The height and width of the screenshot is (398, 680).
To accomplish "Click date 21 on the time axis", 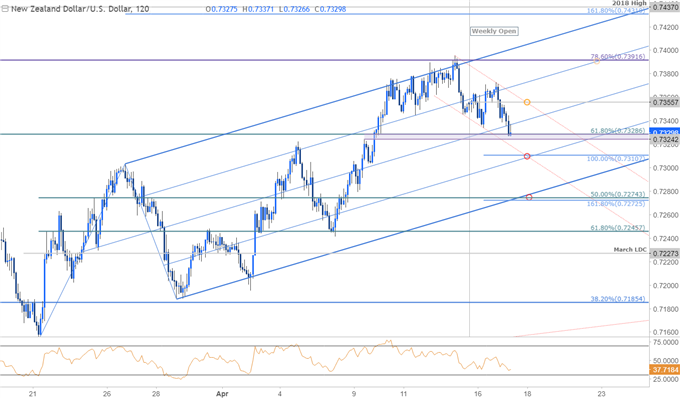I will point(32,394).
